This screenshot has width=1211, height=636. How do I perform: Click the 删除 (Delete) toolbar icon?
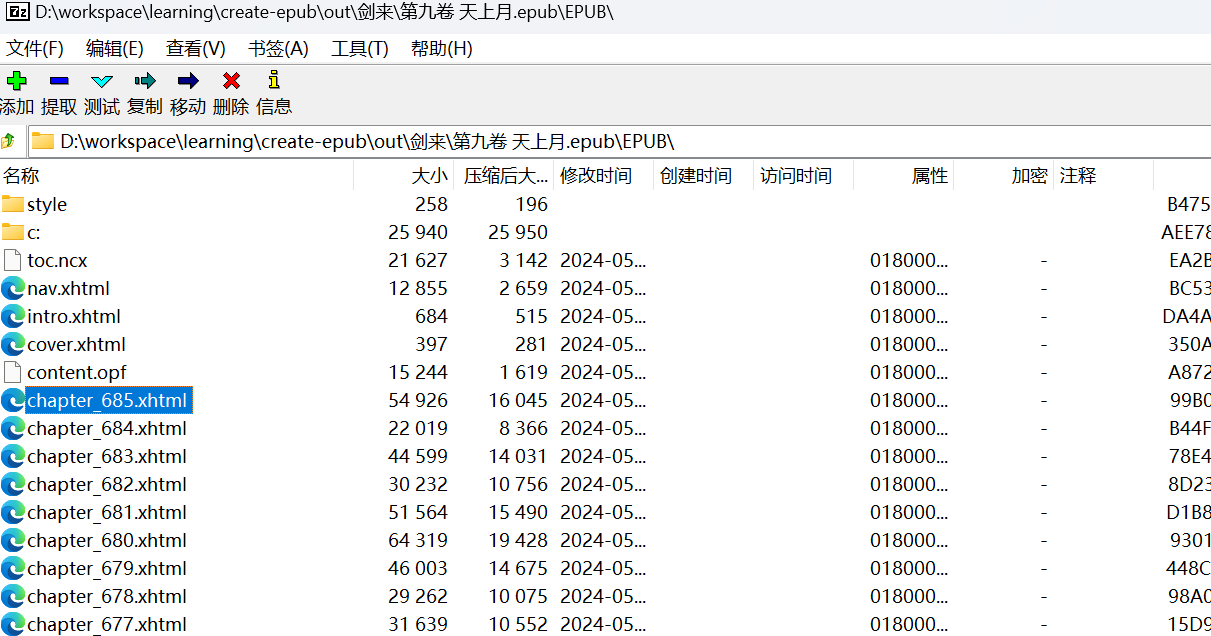230,82
